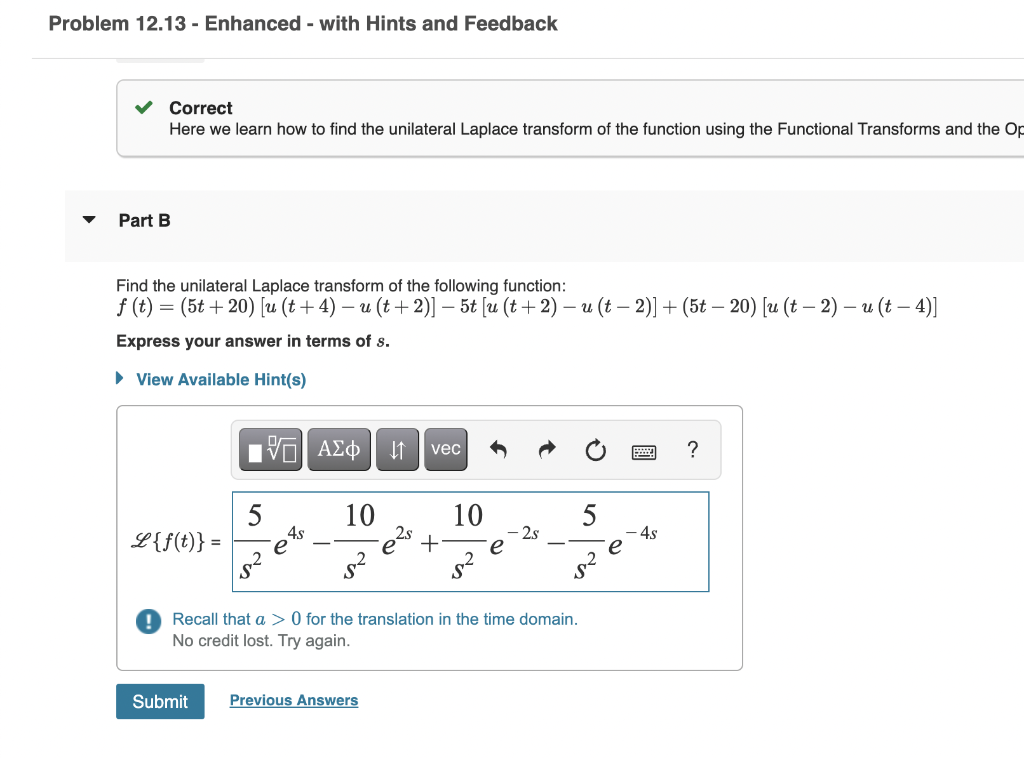Redo the last equation edit
Screen dimensions: 1024x758
(546, 451)
